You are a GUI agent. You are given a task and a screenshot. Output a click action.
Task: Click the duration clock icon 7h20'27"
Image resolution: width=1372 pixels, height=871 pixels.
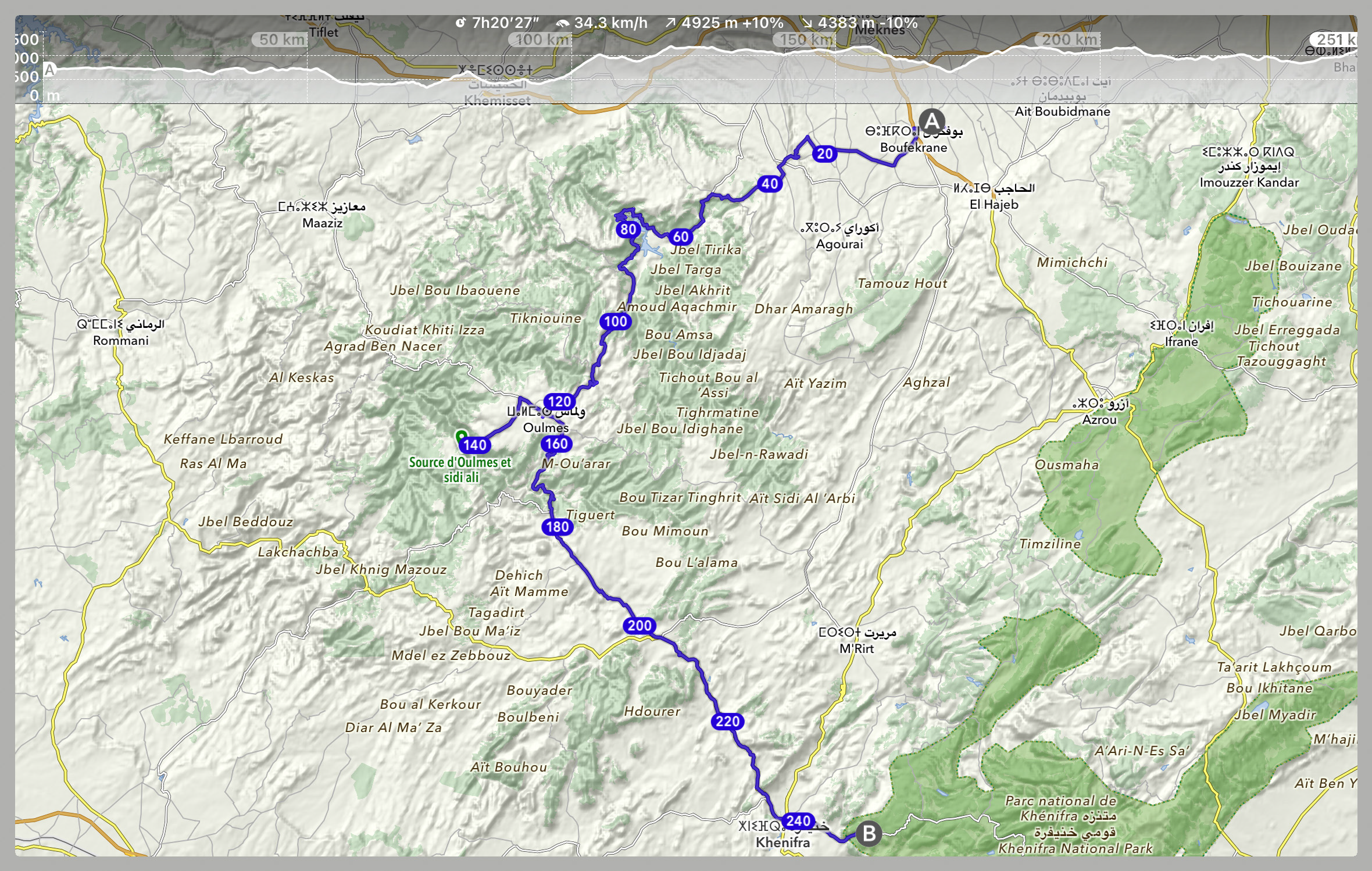tap(460, 23)
